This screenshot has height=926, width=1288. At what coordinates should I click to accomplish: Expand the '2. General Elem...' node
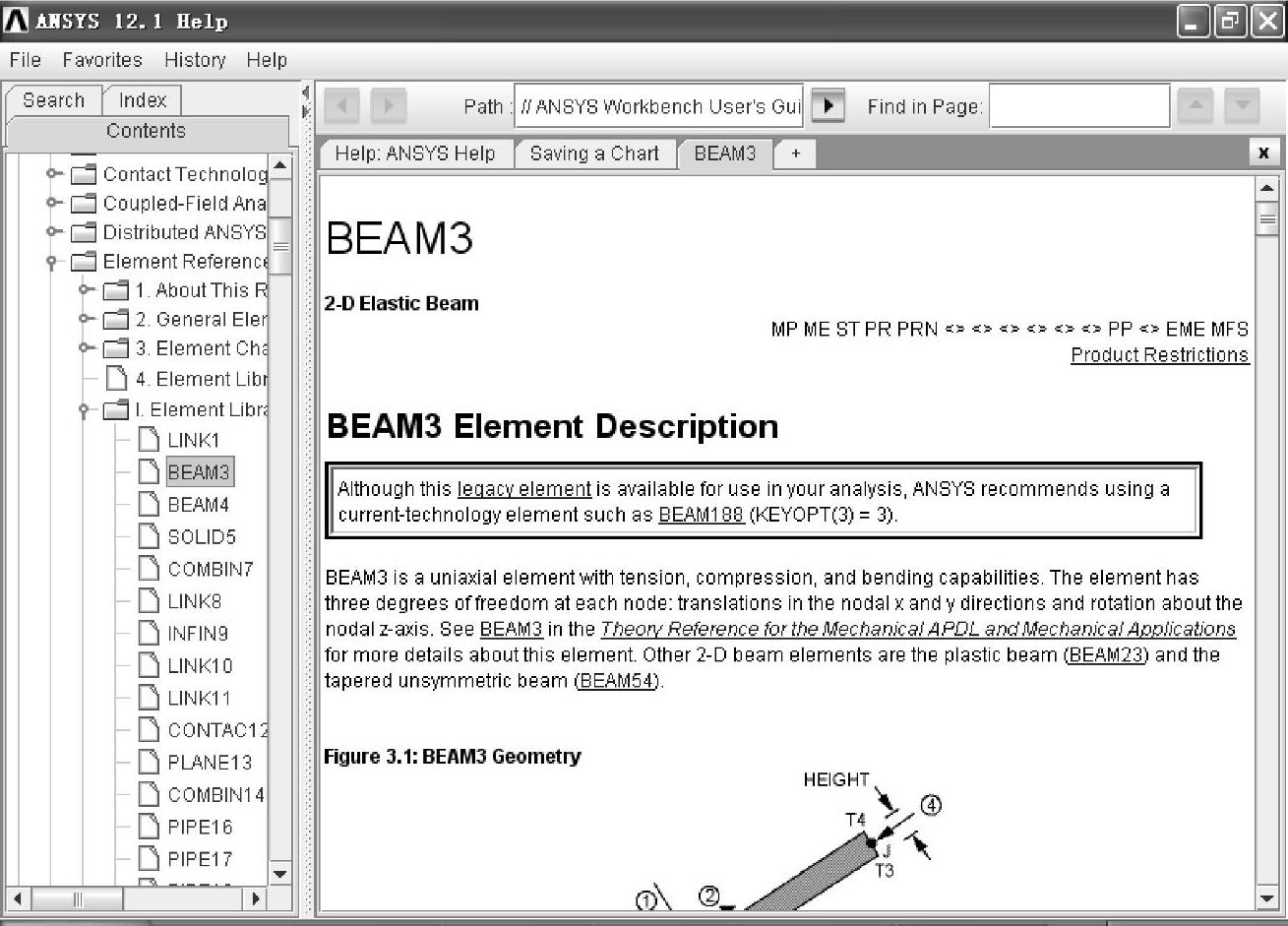pyautogui.click(x=86, y=319)
